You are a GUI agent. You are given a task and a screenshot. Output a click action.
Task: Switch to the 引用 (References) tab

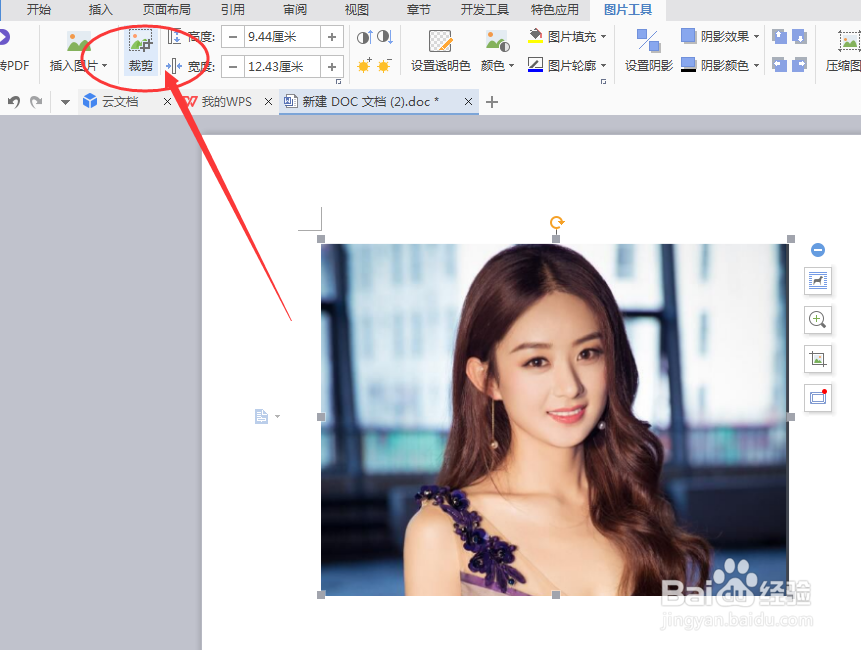tap(233, 10)
